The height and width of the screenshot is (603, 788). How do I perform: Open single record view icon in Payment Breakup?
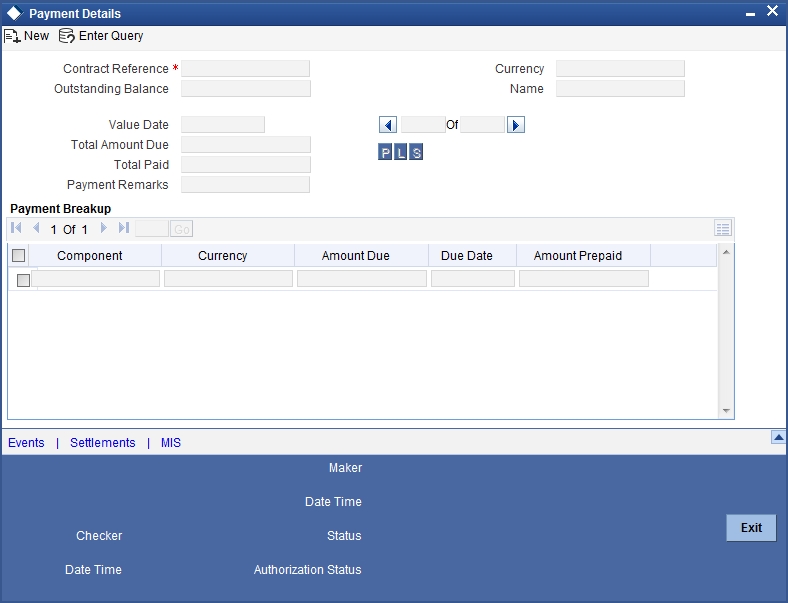(x=723, y=228)
